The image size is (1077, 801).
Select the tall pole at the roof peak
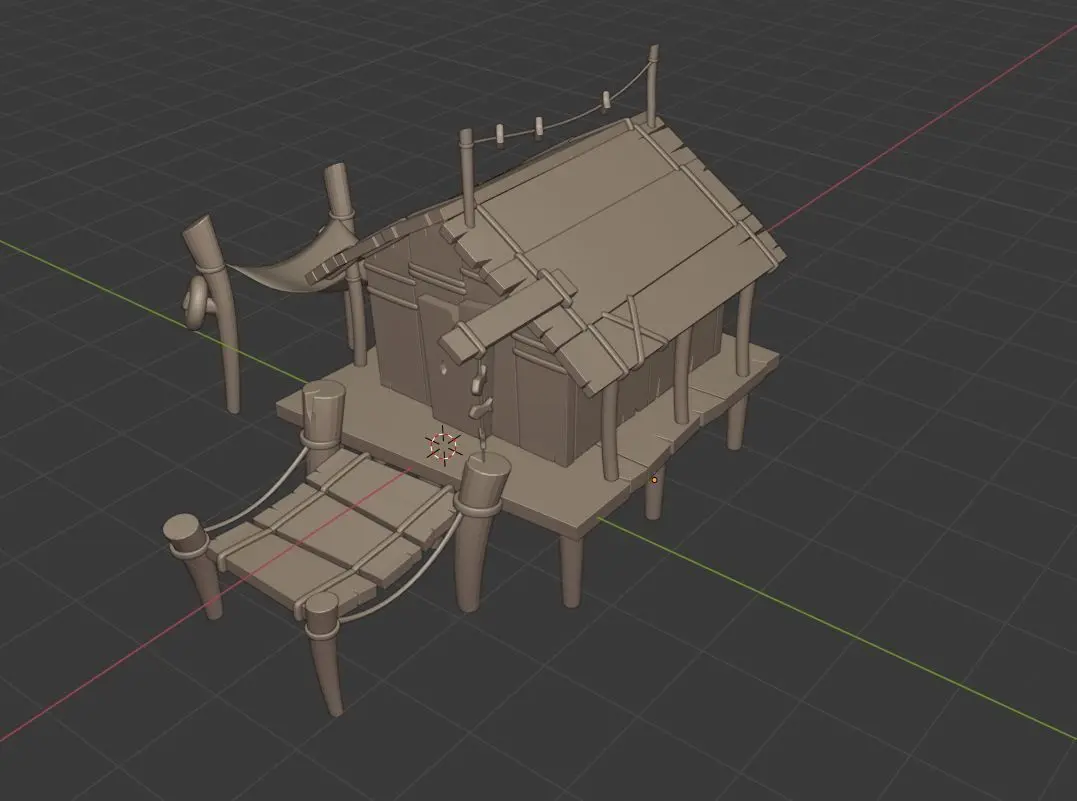(651, 88)
